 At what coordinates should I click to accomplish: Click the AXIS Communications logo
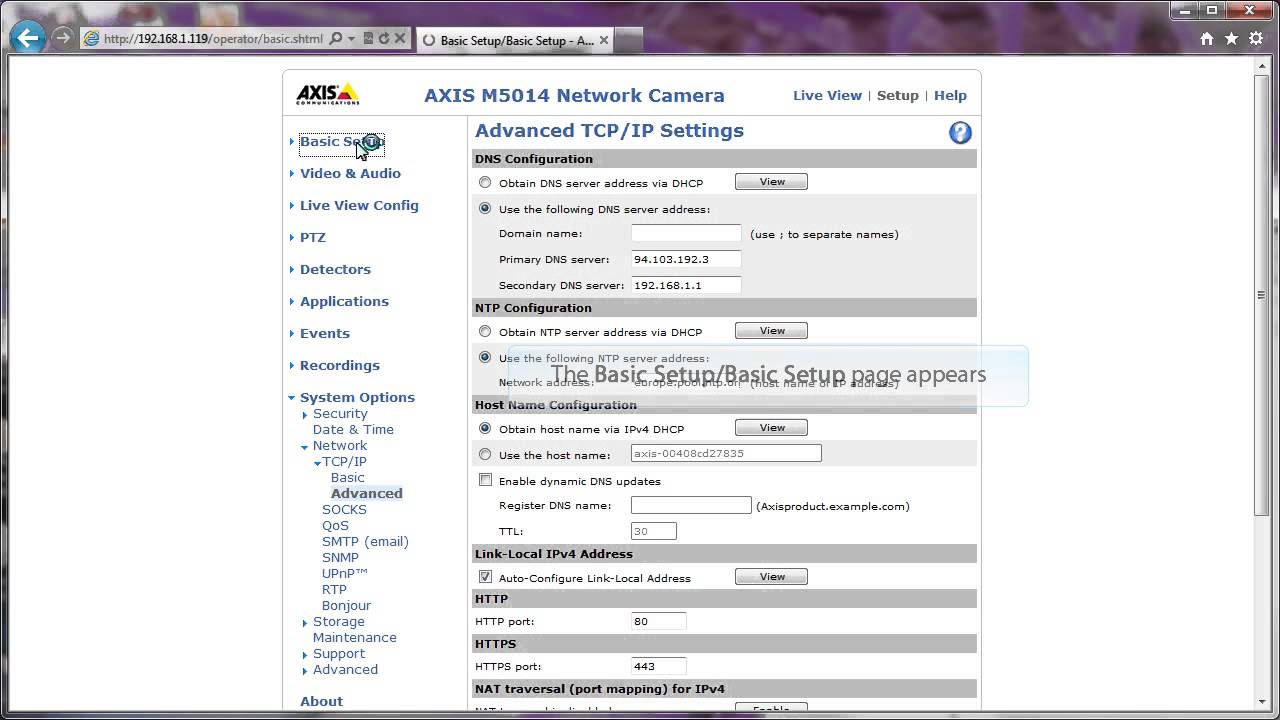tap(327, 95)
